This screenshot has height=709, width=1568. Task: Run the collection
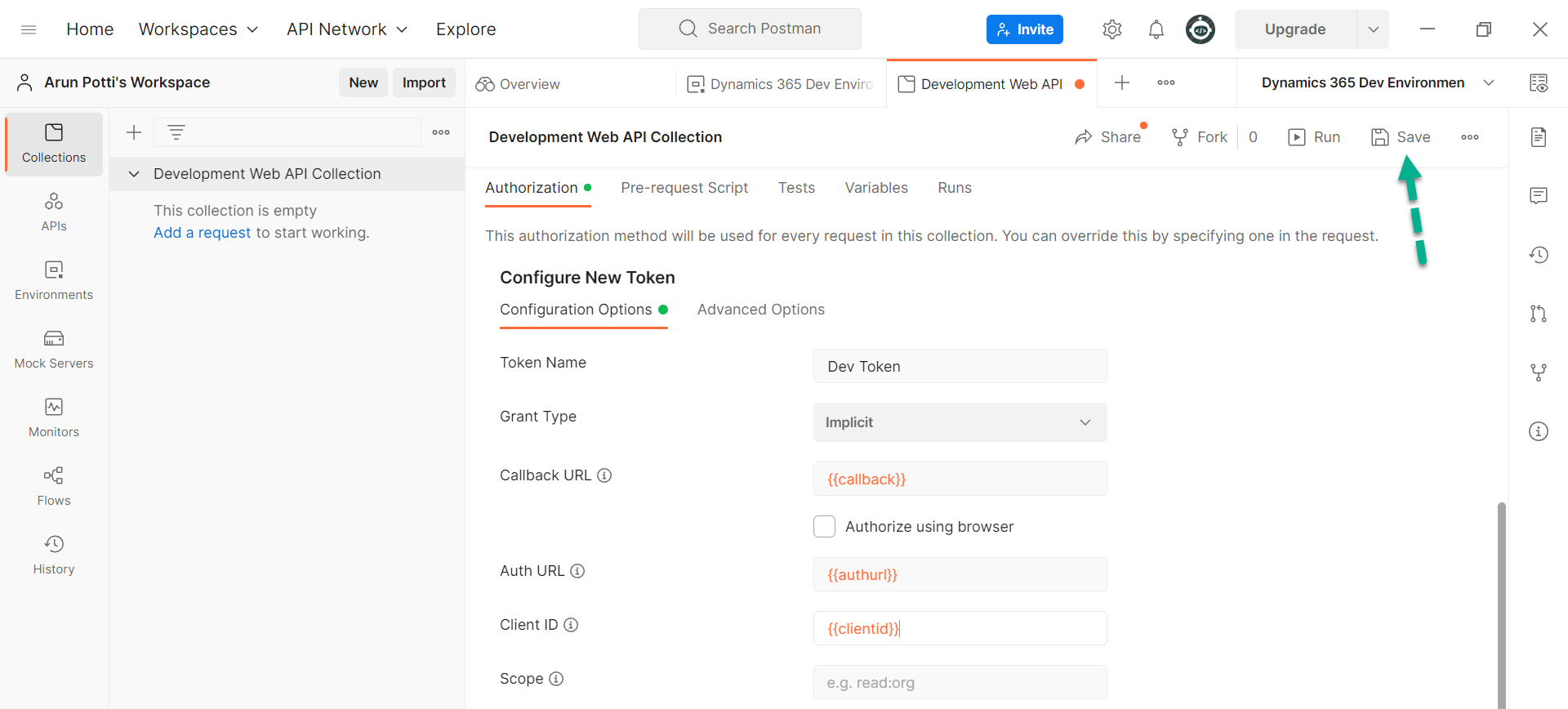click(x=1314, y=137)
